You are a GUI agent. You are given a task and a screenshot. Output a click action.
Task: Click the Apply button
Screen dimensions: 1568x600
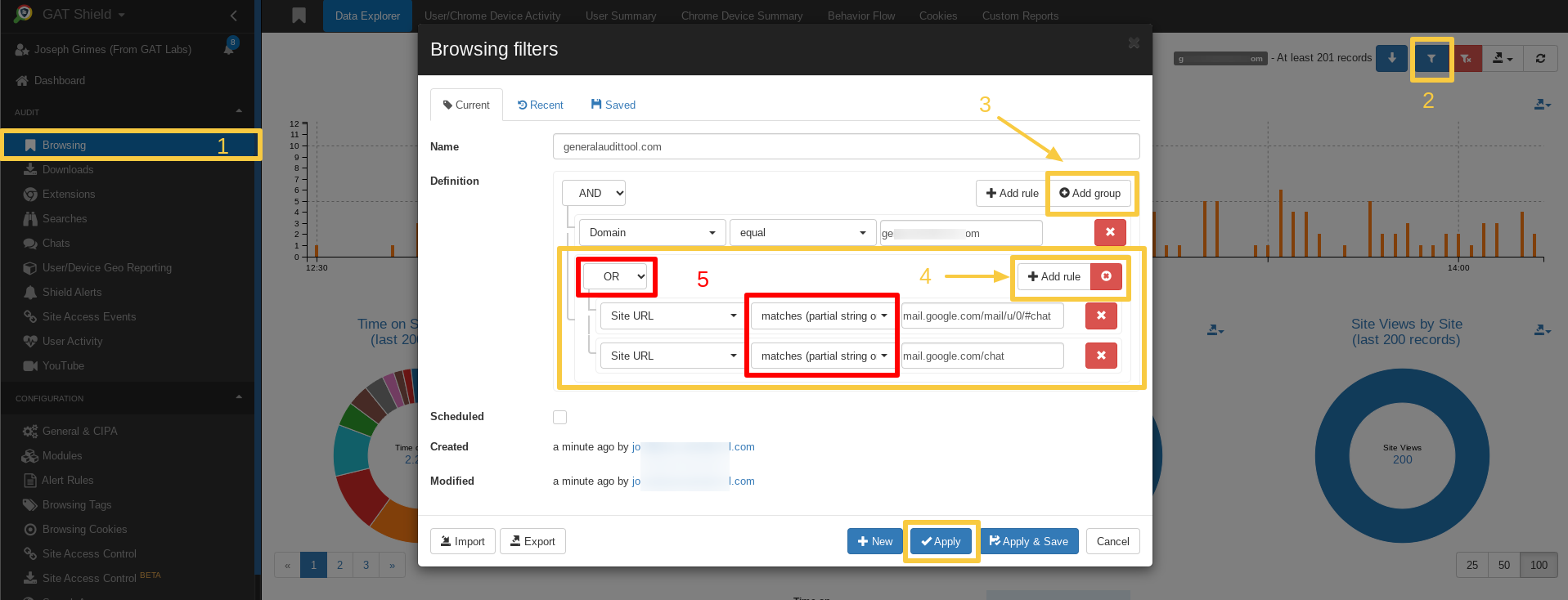click(941, 541)
